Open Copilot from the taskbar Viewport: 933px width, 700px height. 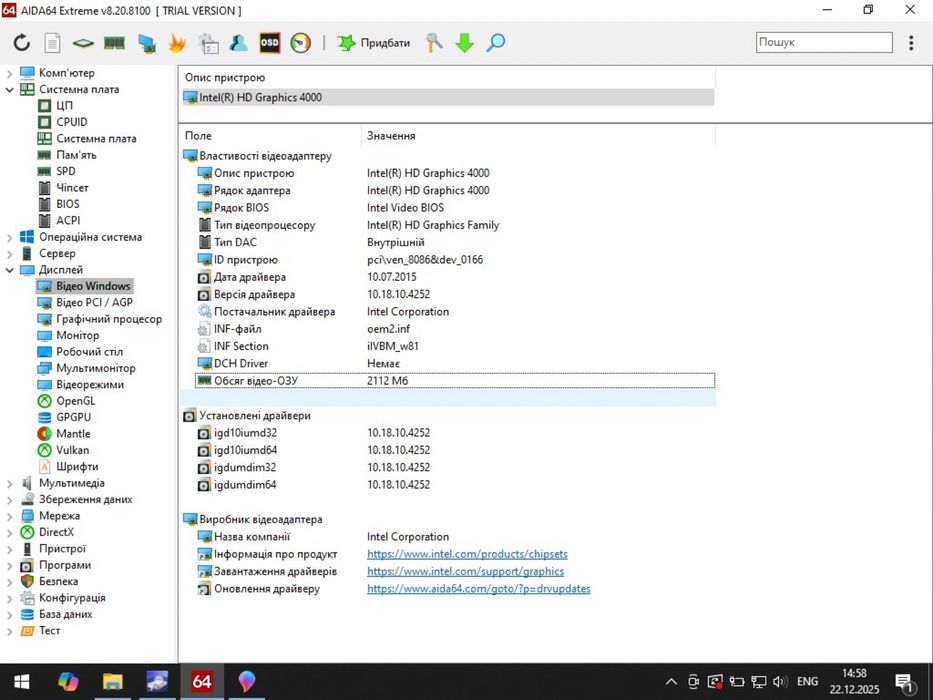click(67, 682)
